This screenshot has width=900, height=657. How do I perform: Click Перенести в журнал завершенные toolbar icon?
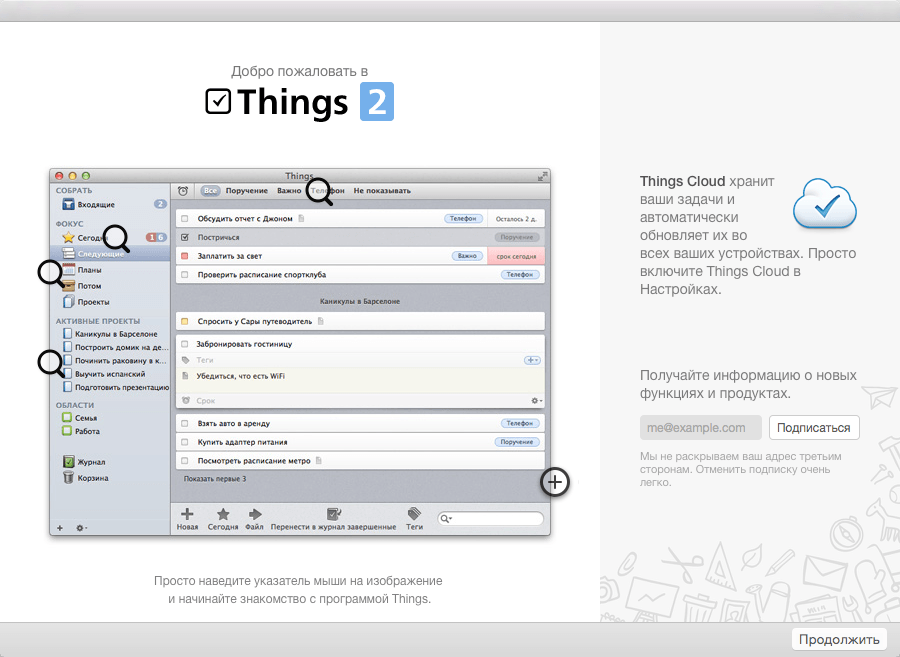[333, 514]
